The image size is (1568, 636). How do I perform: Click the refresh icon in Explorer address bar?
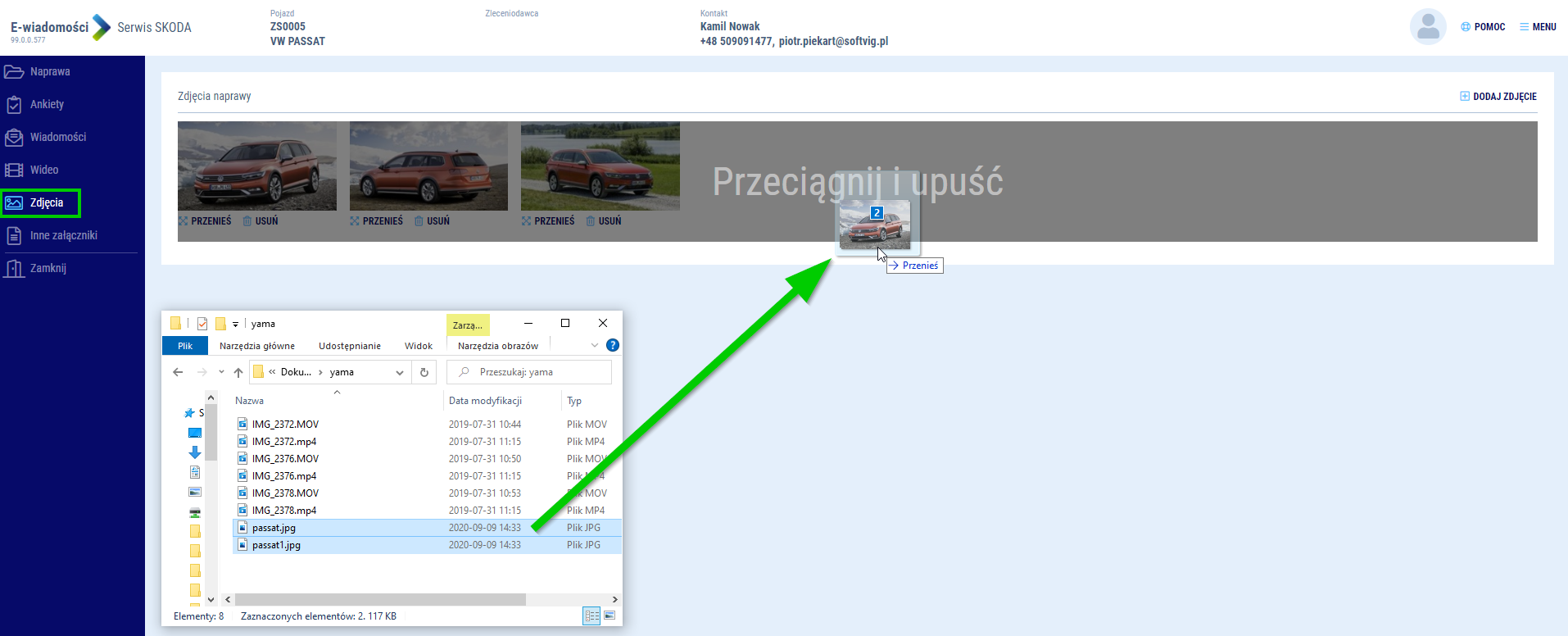pos(424,372)
